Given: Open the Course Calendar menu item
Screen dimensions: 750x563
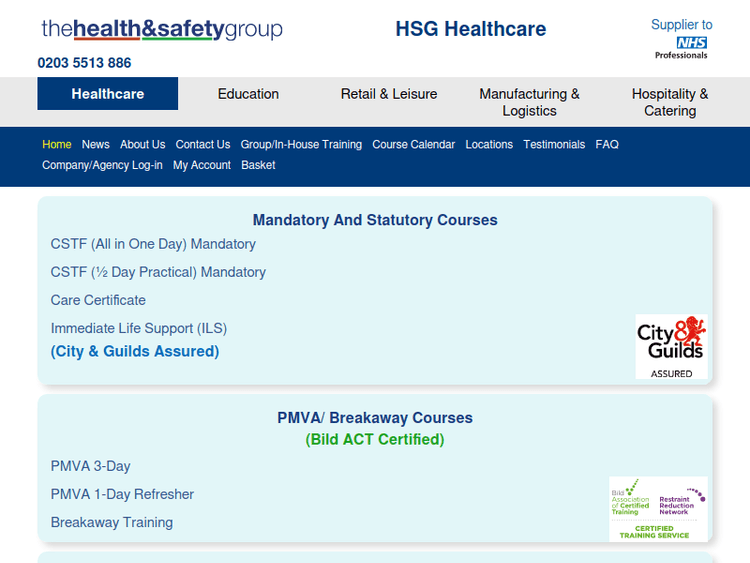Looking at the screenshot, I should click(x=413, y=144).
